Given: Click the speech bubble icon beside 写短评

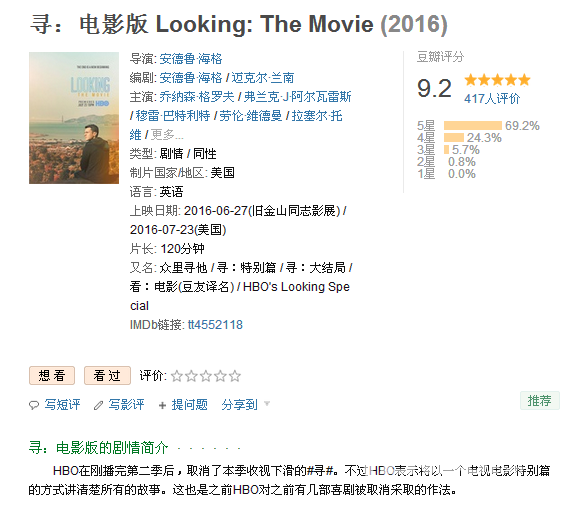Looking at the screenshot, I should pyautogui.click(x=34, y=405).
